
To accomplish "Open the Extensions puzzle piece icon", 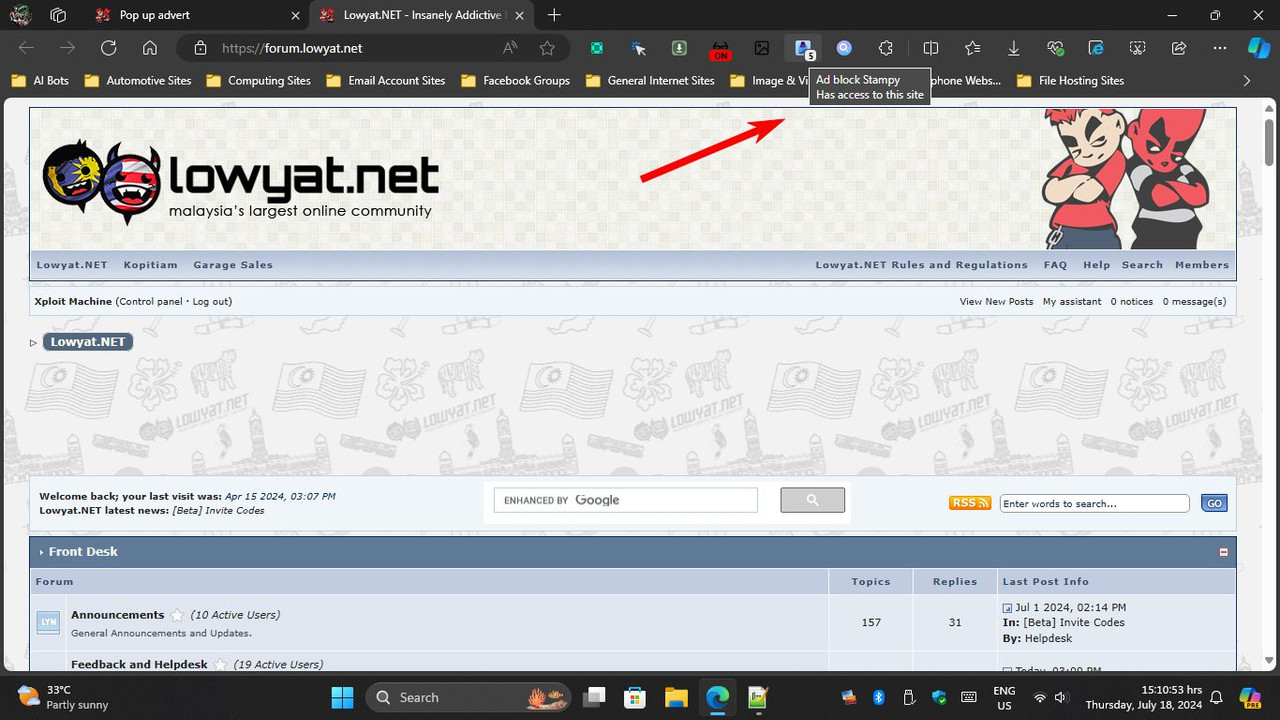I will click(x=886, y=48).
